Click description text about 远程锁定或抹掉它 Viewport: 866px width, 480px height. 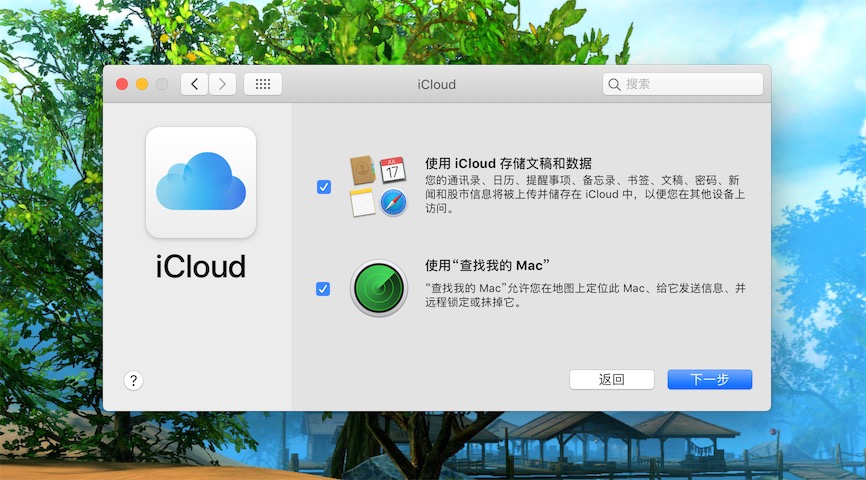click(585, 295)
